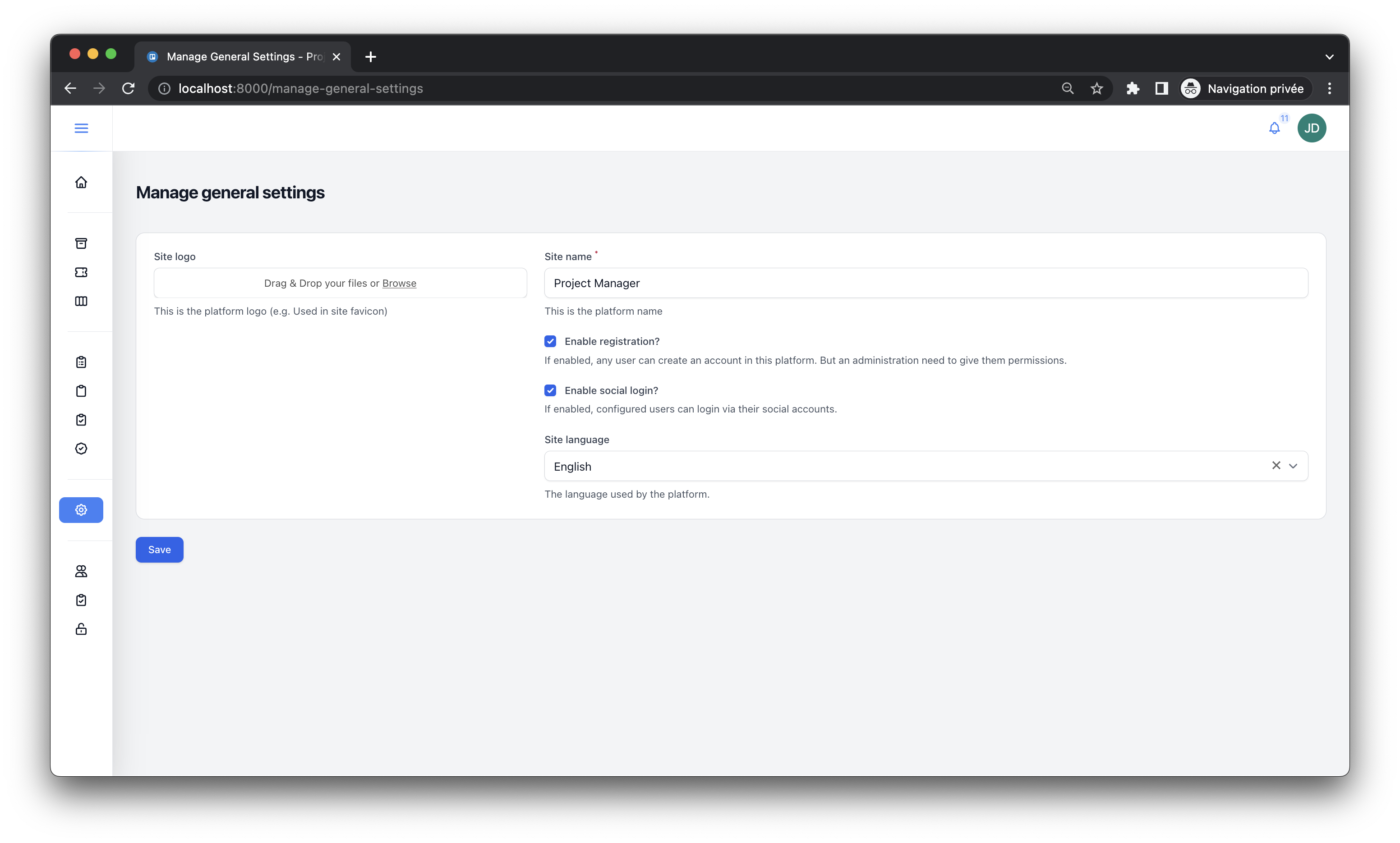Open a new browser tab

[370, 57]
